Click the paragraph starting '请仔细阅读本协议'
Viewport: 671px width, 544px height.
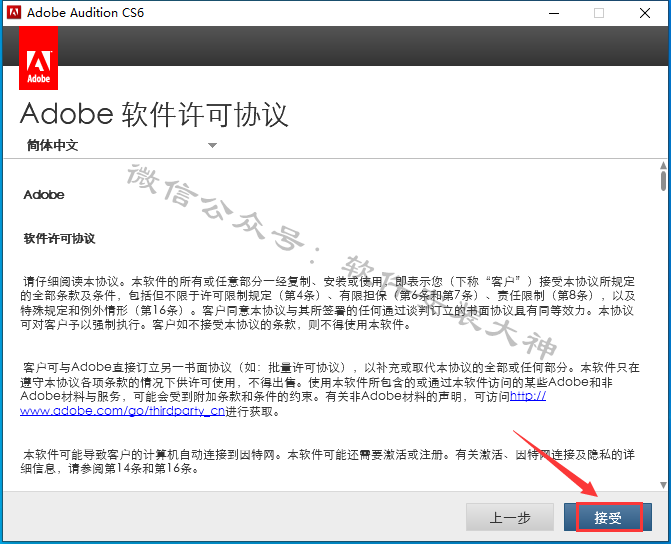(327, 303)
